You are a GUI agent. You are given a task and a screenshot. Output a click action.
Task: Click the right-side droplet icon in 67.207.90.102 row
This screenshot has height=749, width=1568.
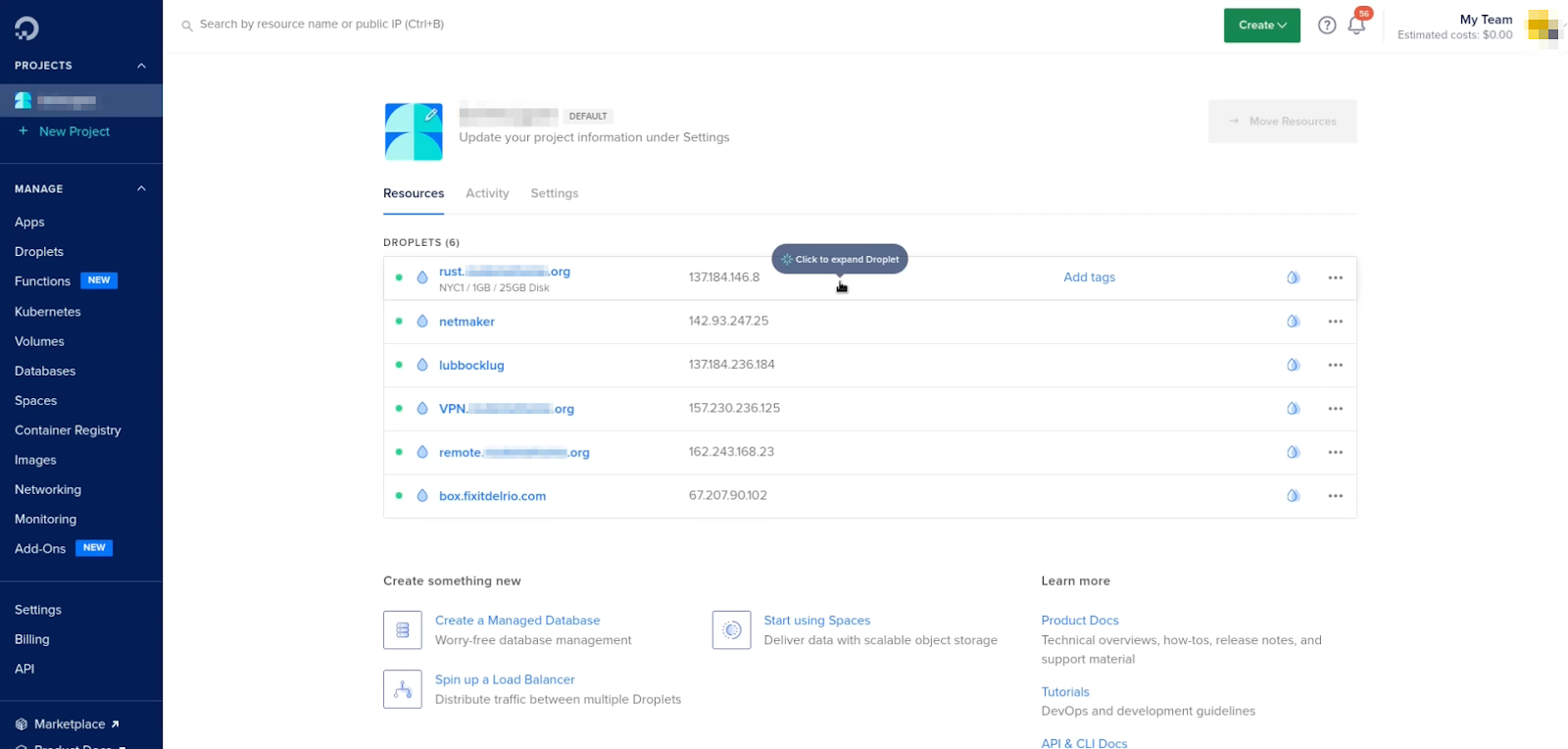[x=1293, y=496]
